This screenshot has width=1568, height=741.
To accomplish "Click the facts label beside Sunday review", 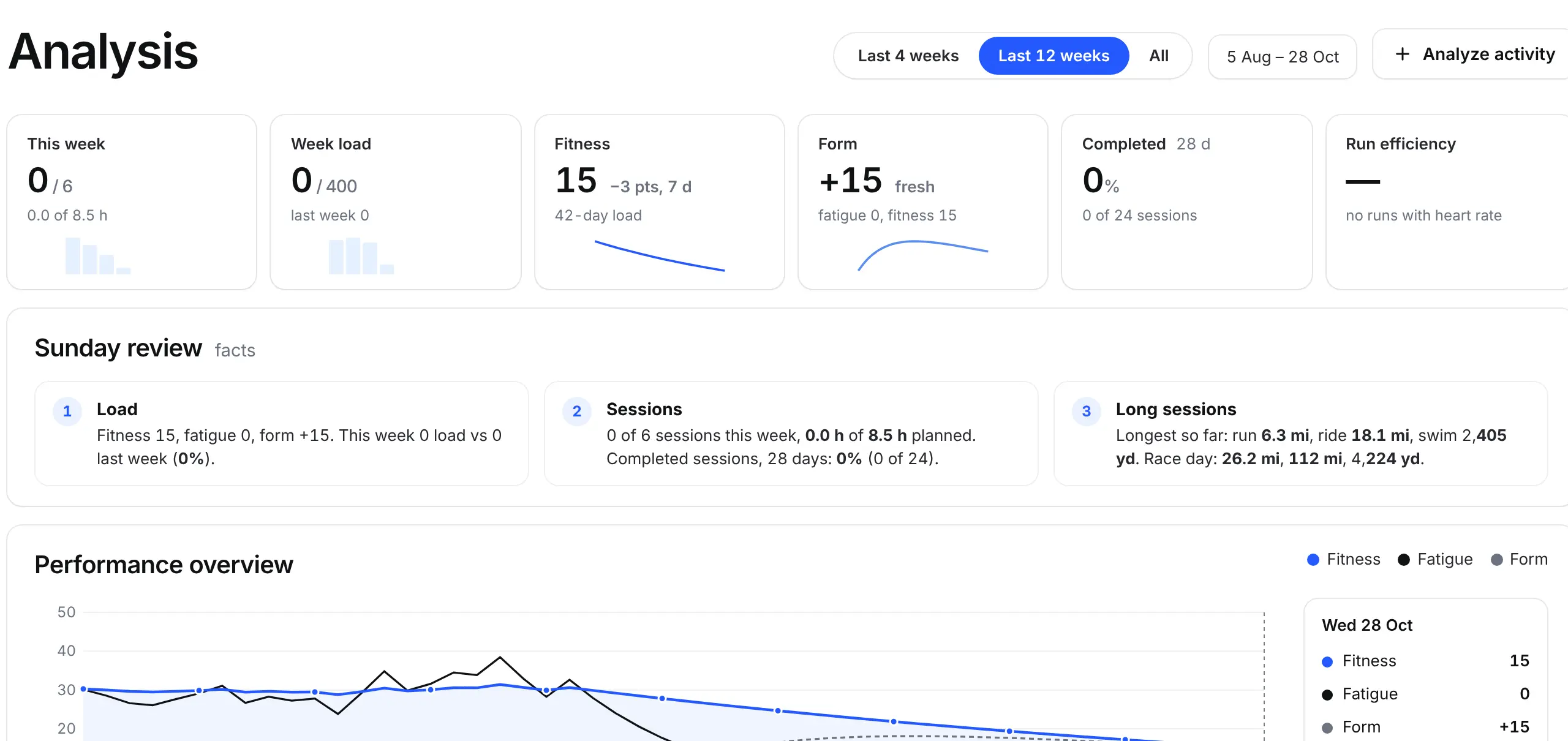I will [235, 350].
